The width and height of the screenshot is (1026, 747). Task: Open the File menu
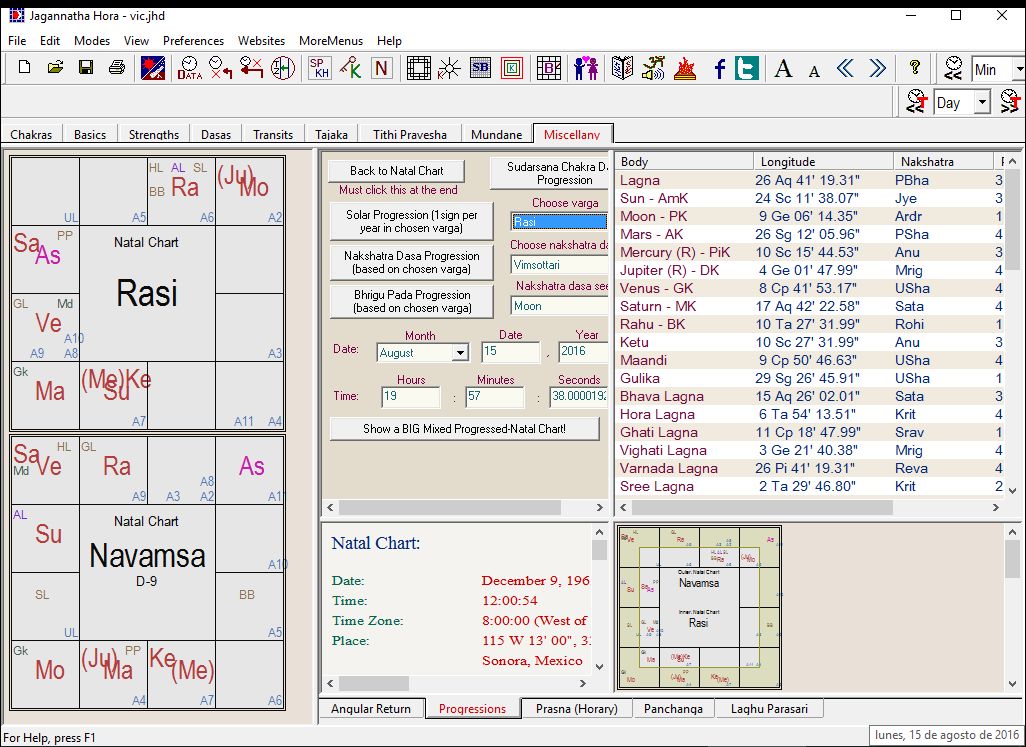(17, 41)
